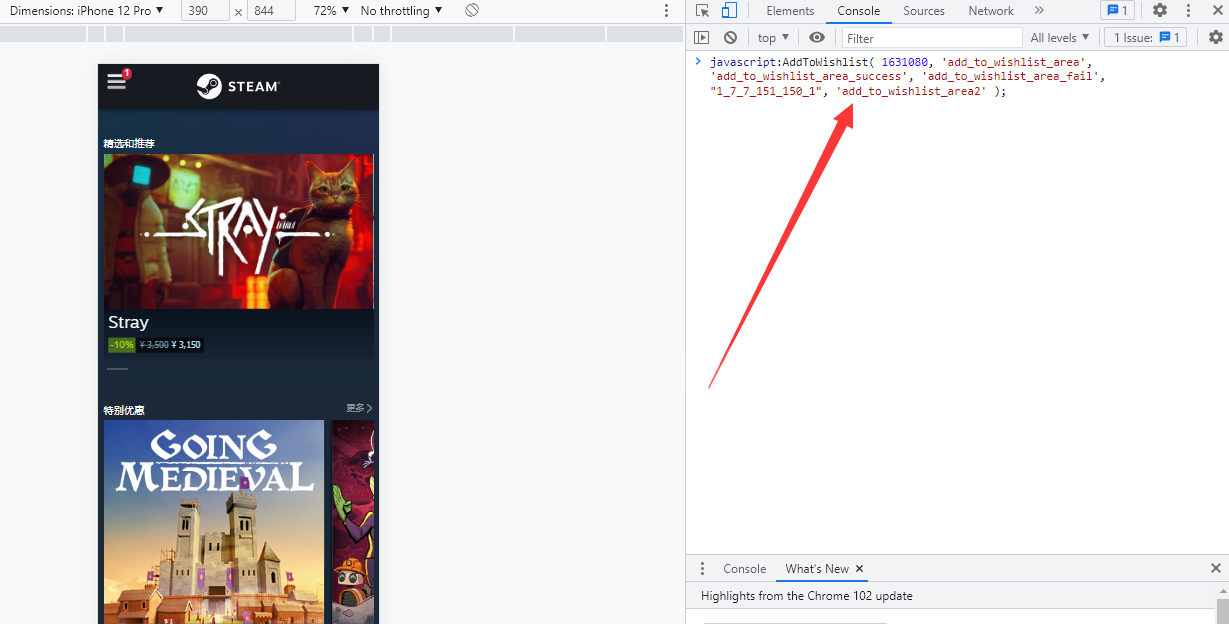This screenshot has width=1229, height=624.
Task: Click the console prompt arrow
Action: (x=698, y=62)
